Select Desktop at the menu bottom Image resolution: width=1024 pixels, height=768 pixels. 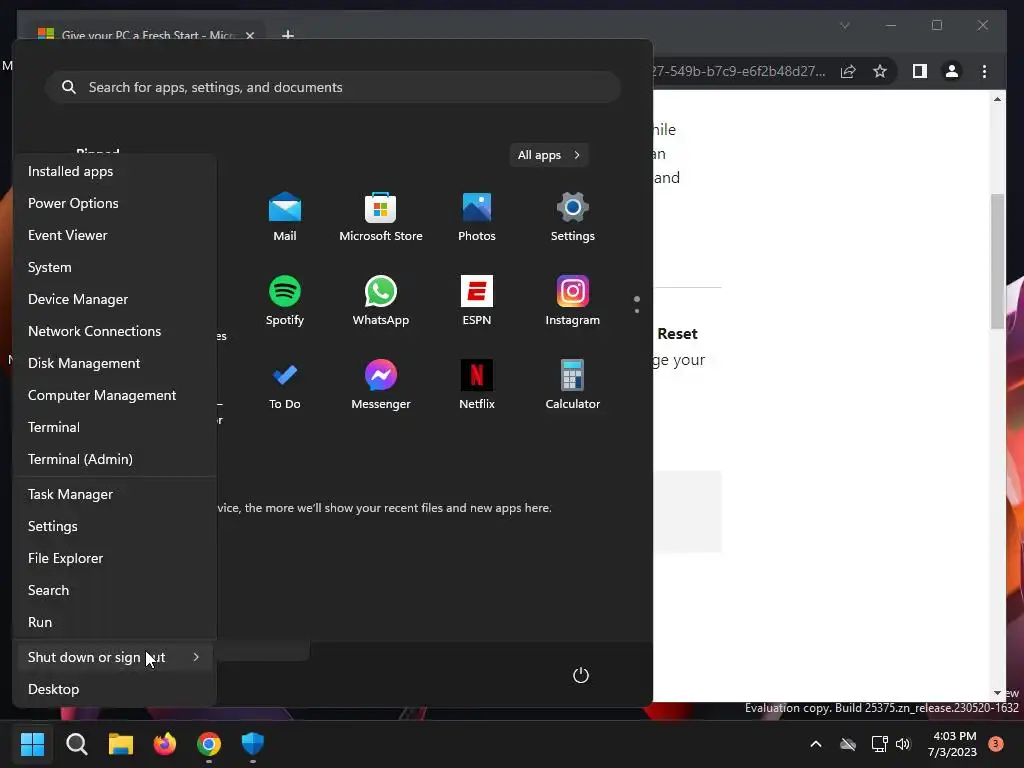coord(114,689)
